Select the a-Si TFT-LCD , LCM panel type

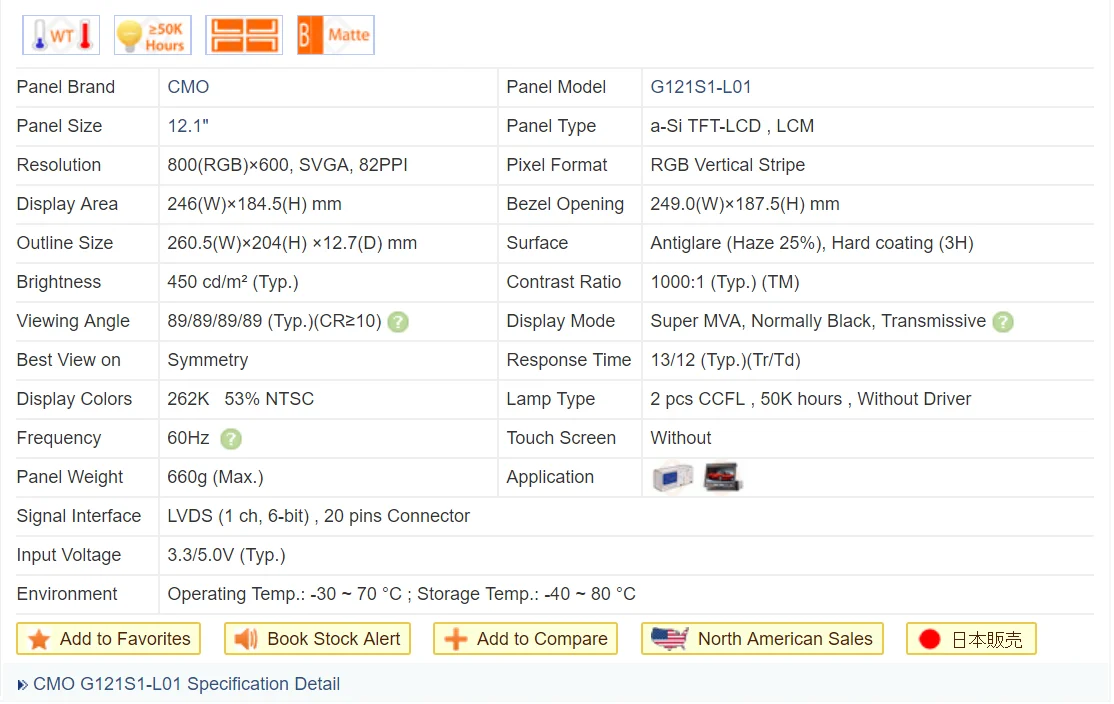pyautogui.click(x=732, y=126)
